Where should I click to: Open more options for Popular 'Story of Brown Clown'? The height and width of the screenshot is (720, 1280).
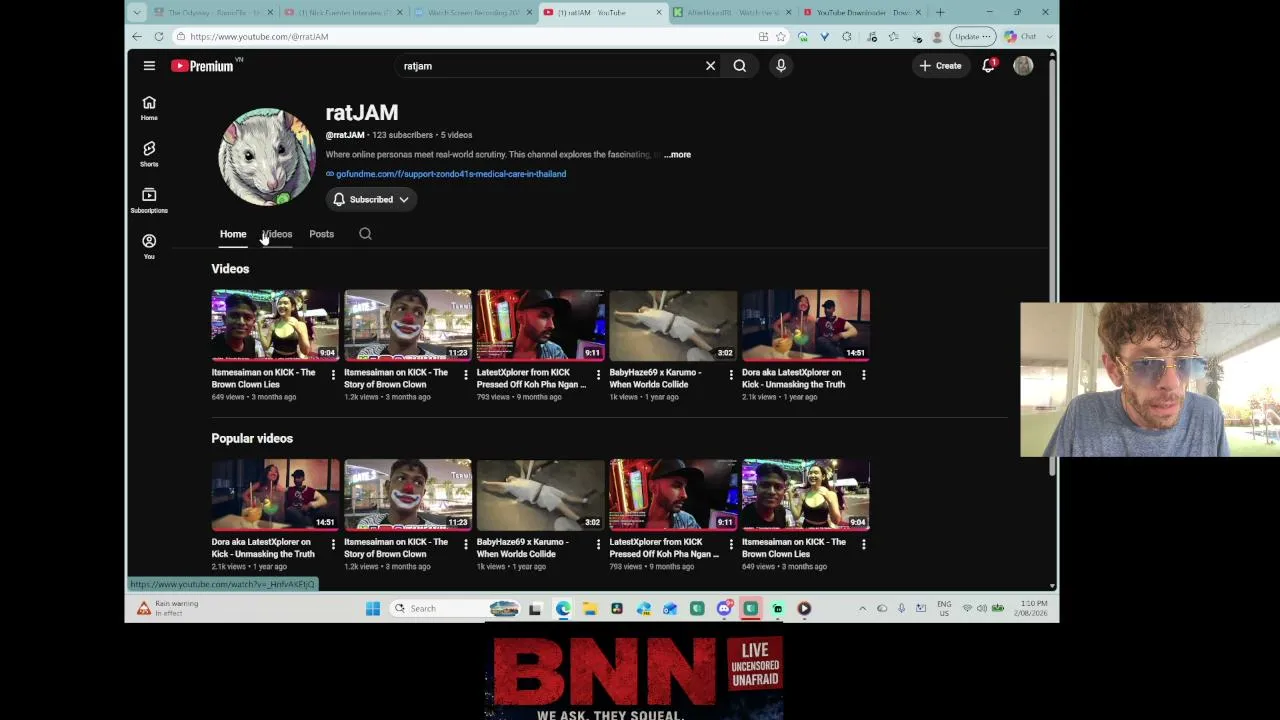click(466, 545)
